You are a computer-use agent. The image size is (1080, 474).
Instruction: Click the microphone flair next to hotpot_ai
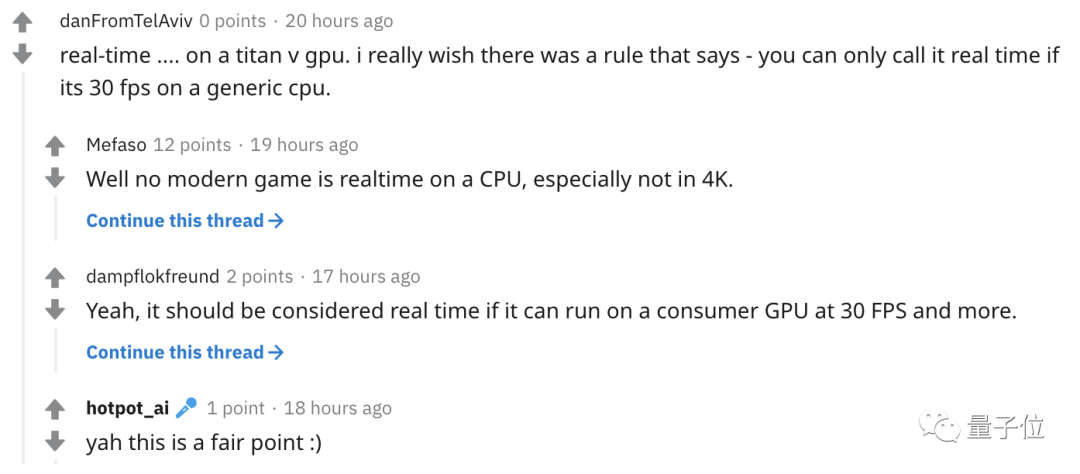pyautogui.click(x=186, y=408)
